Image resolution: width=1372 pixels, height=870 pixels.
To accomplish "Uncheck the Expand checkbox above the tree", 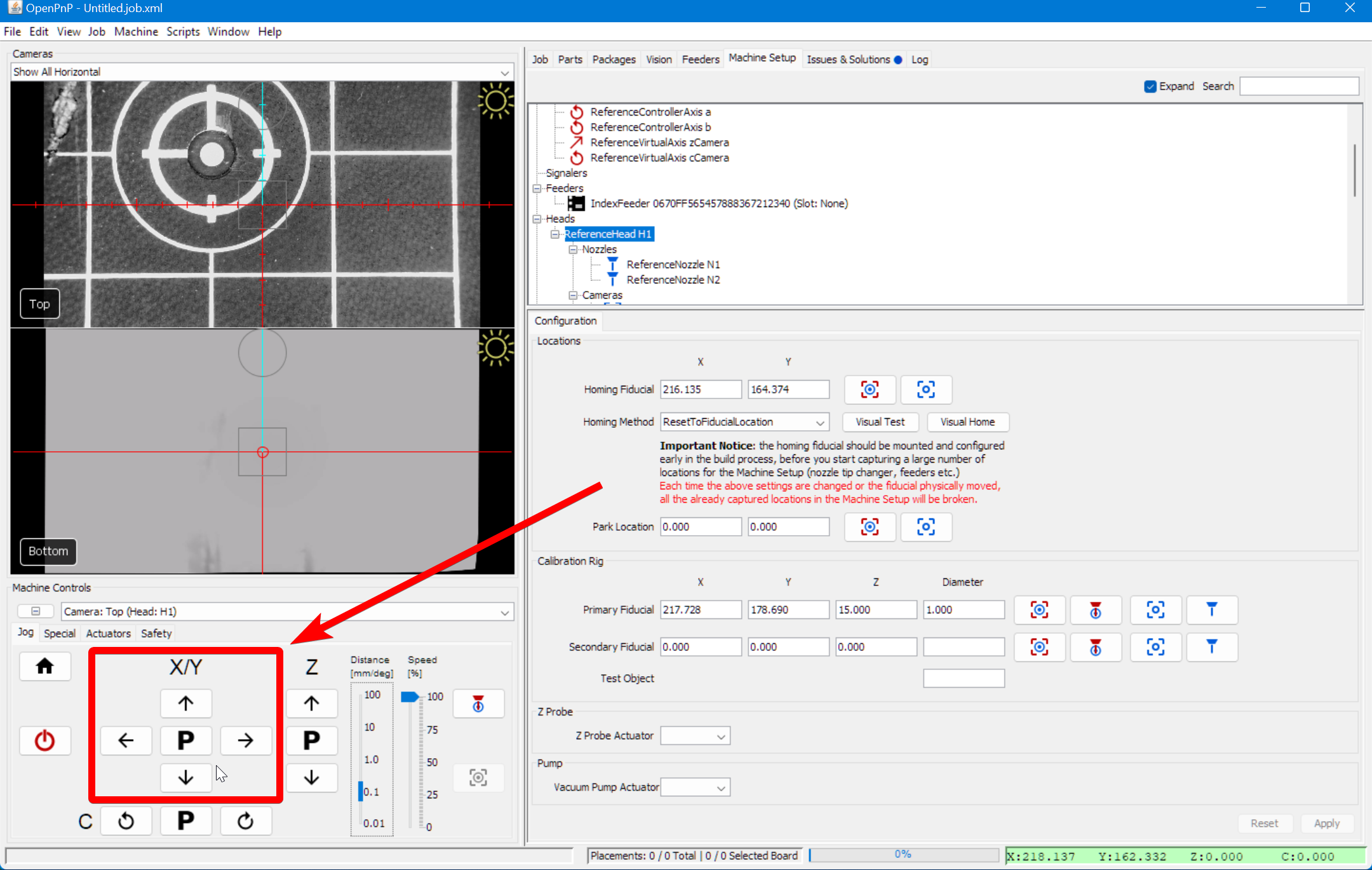I will [x=1150, y=86].
